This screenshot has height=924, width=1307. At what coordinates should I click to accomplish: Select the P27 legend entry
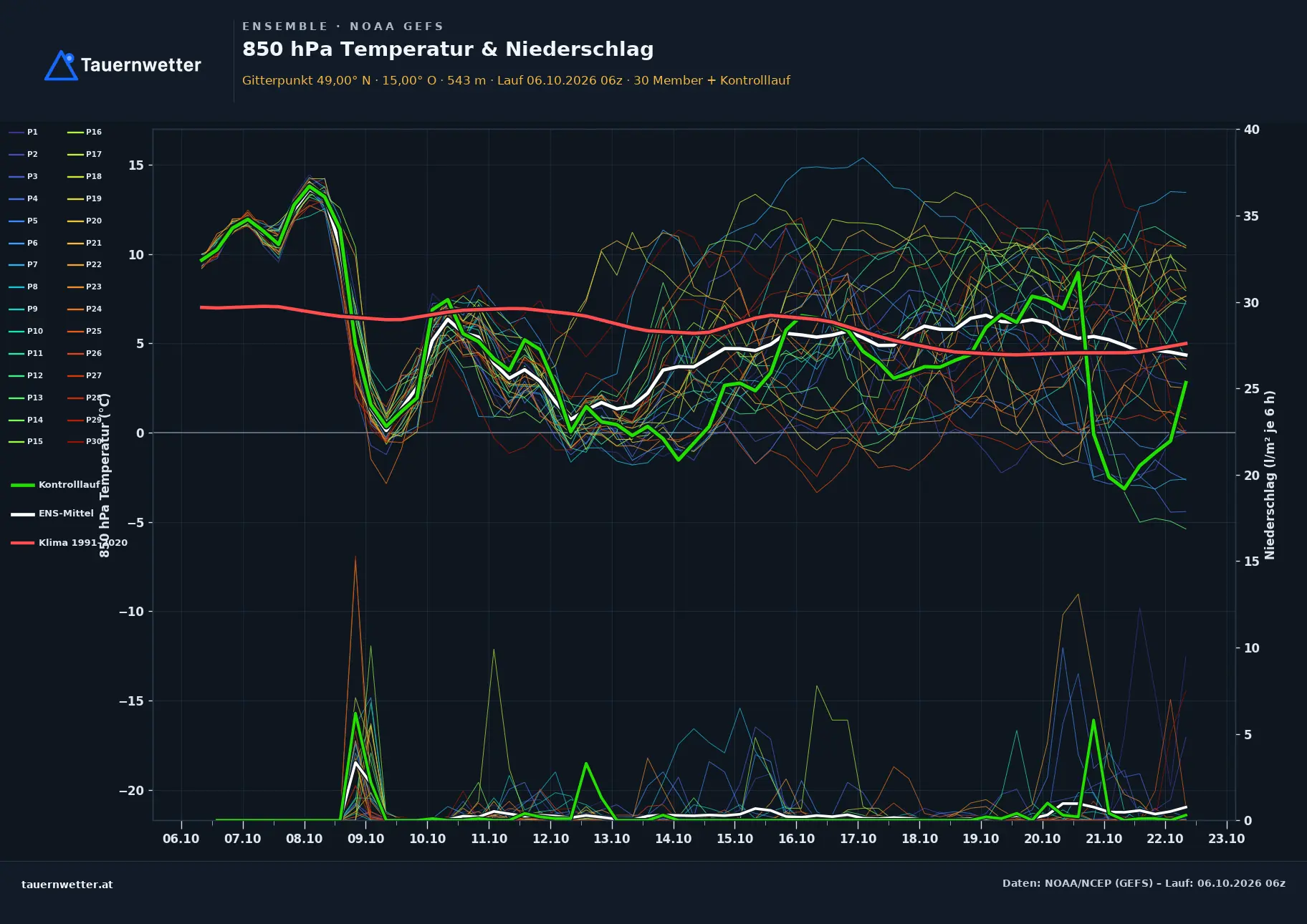pyautogui.click(x=85, y=375)
